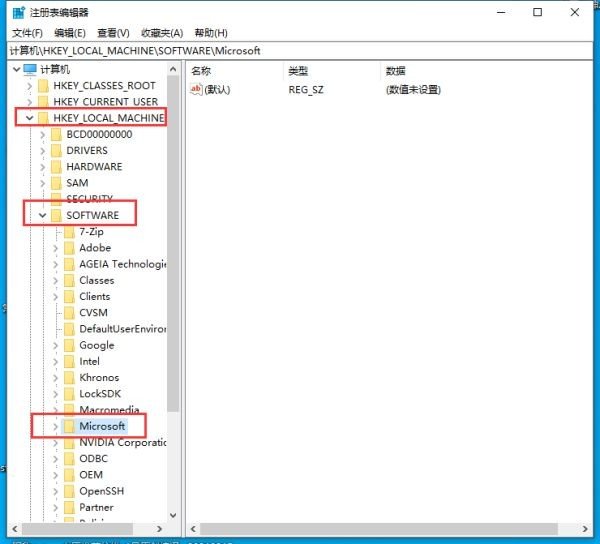Select the Macromedia tree item
Viewport: 600px width, 544px height.
pos(109,410)
